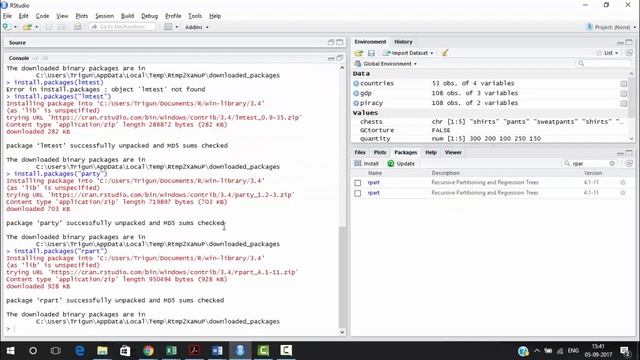The image size is (640, 360).
Task: Tick the upper rpart package checkbox
Action: 358,183
